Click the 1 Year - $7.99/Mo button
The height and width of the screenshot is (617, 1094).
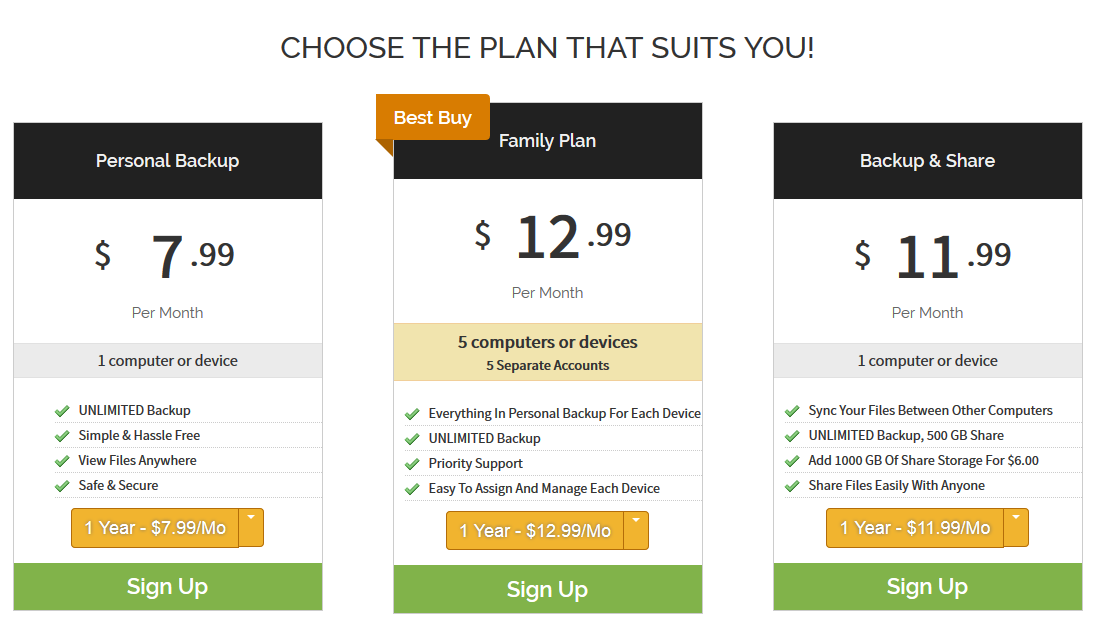[155, 528]
